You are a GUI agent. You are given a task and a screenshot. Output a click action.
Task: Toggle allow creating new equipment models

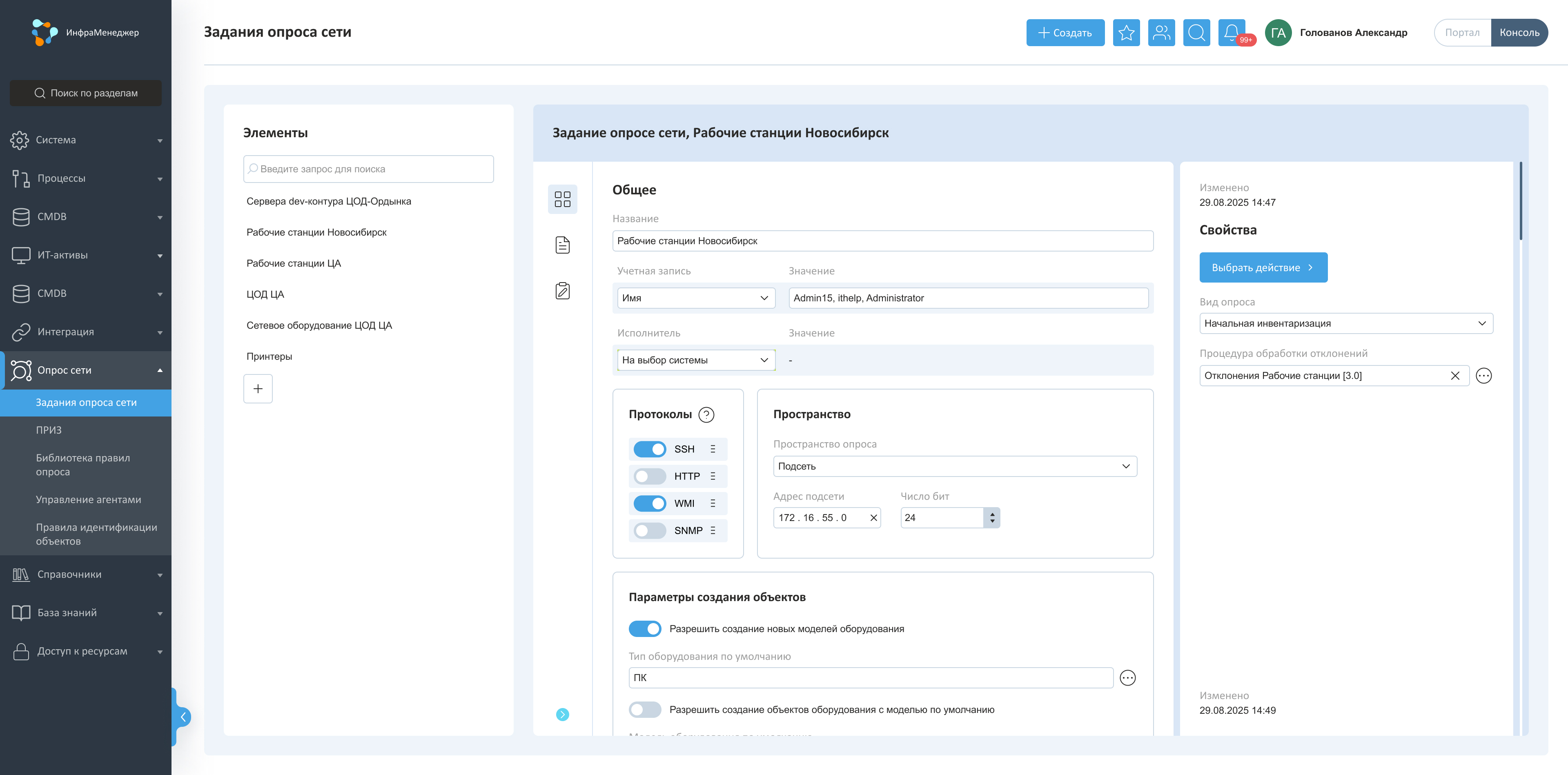[645, 629]
